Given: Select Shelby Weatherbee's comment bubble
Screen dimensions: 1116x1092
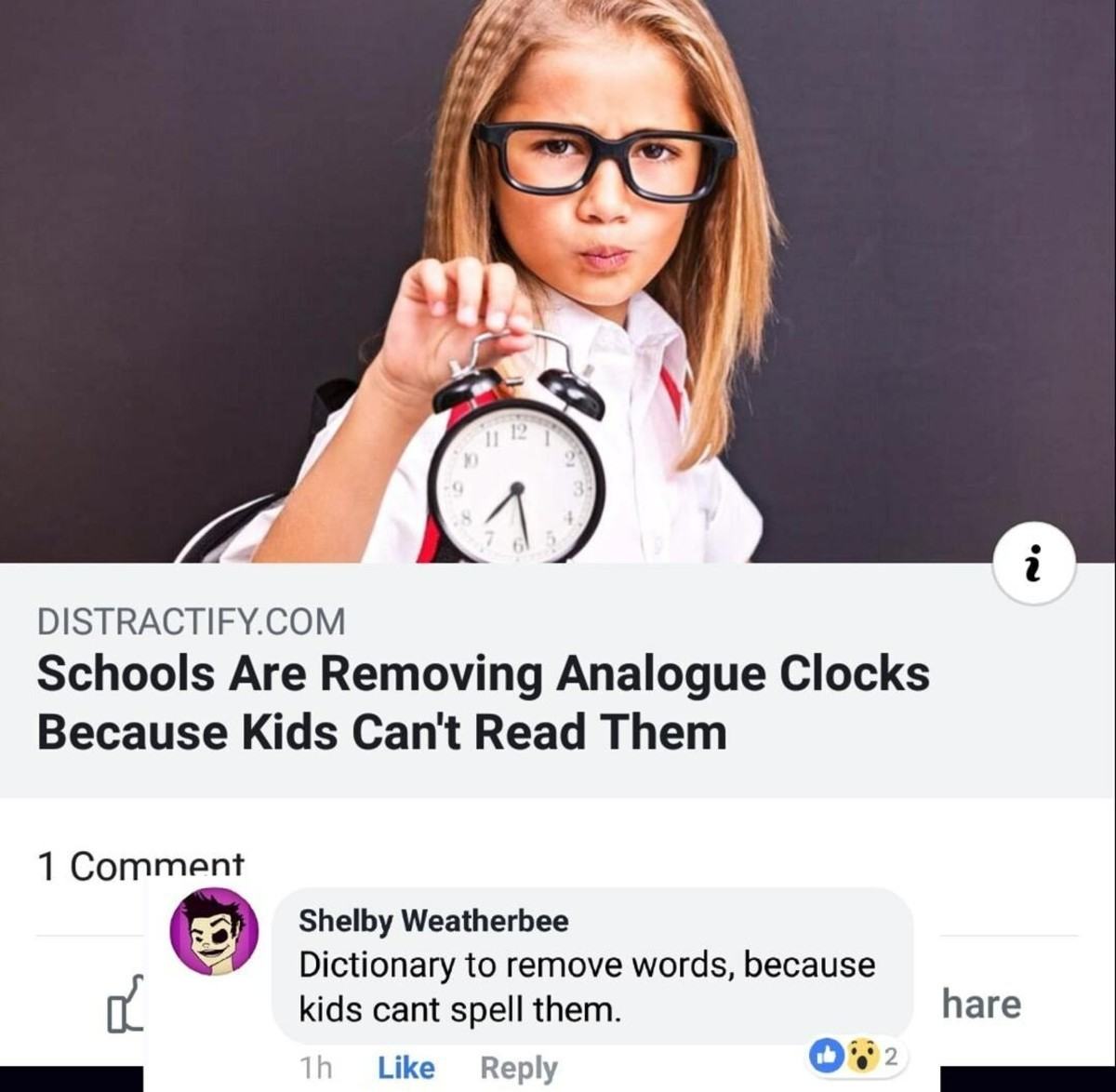Looking at the screenshot, I should pos(592,965).
